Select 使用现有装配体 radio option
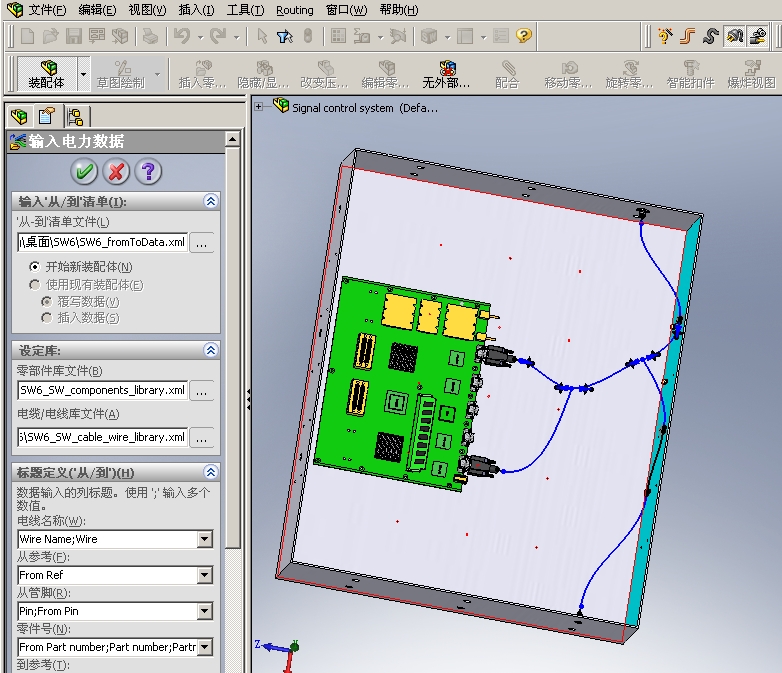782x673 pixels. pos(34,285)
